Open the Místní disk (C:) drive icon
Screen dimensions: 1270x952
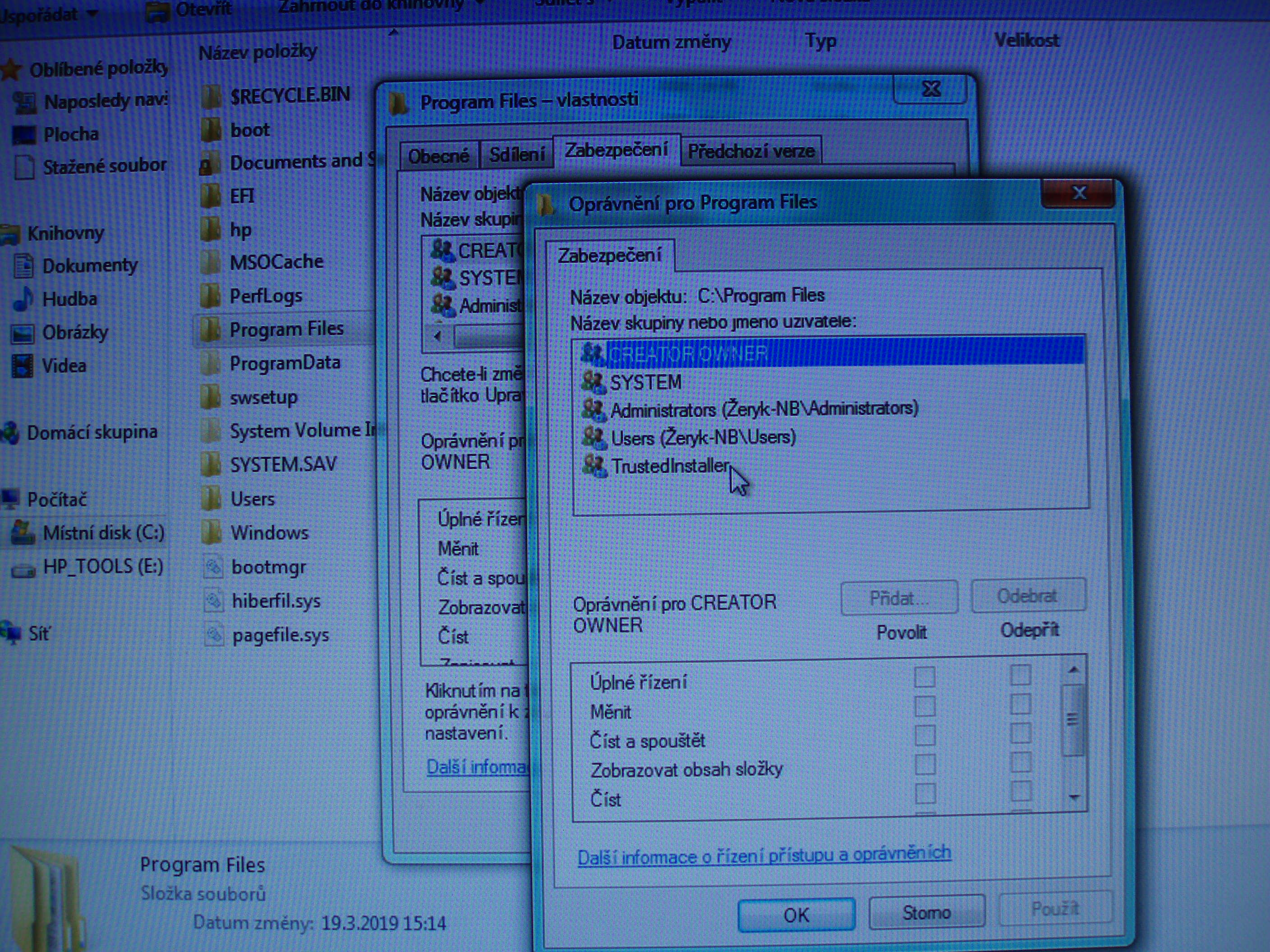click(23, 532)
